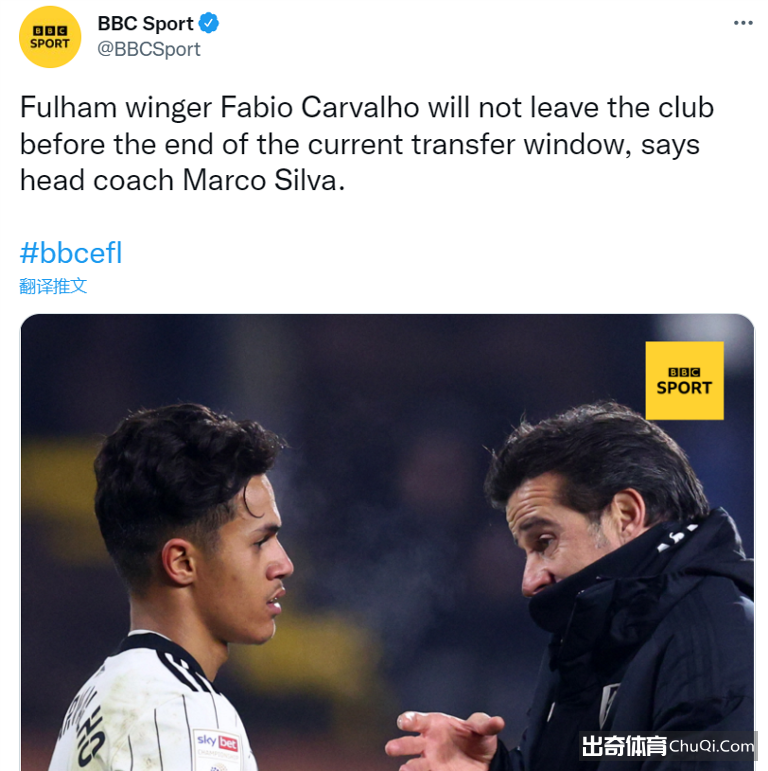Image resolution: width=768 pixels, height=771 pixels.
Task: Click the ChuQi.Com watermark text
Action: point(711,746)
